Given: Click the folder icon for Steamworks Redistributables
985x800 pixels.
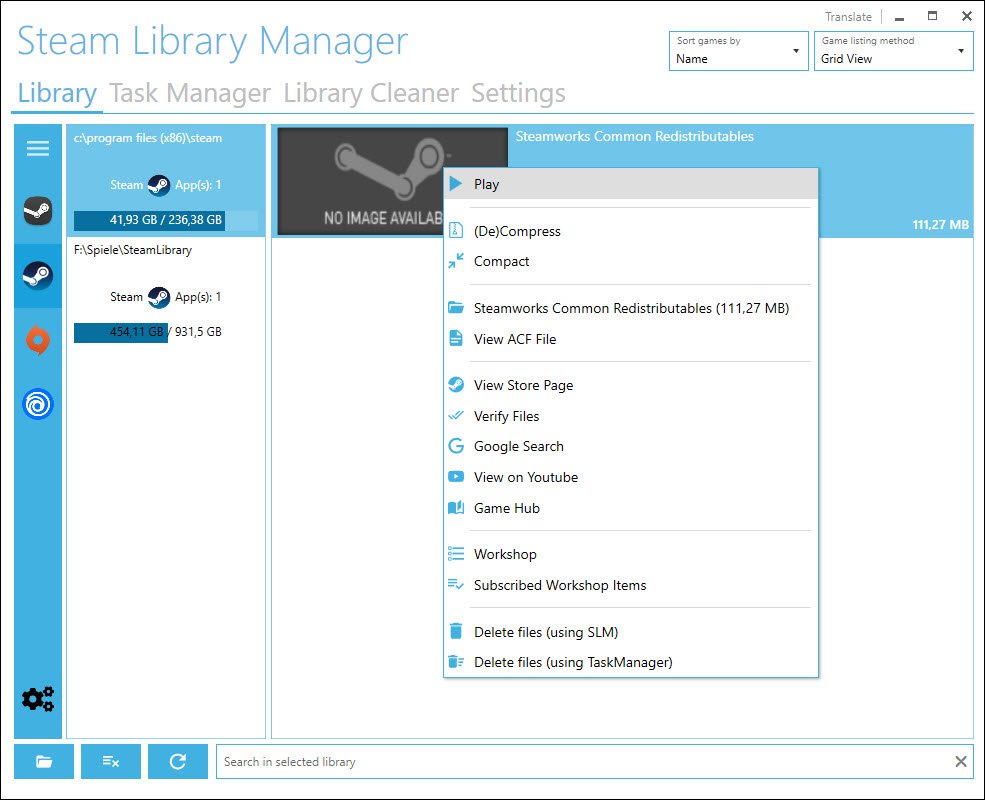Looking at the screenshot, I should 456,308.
